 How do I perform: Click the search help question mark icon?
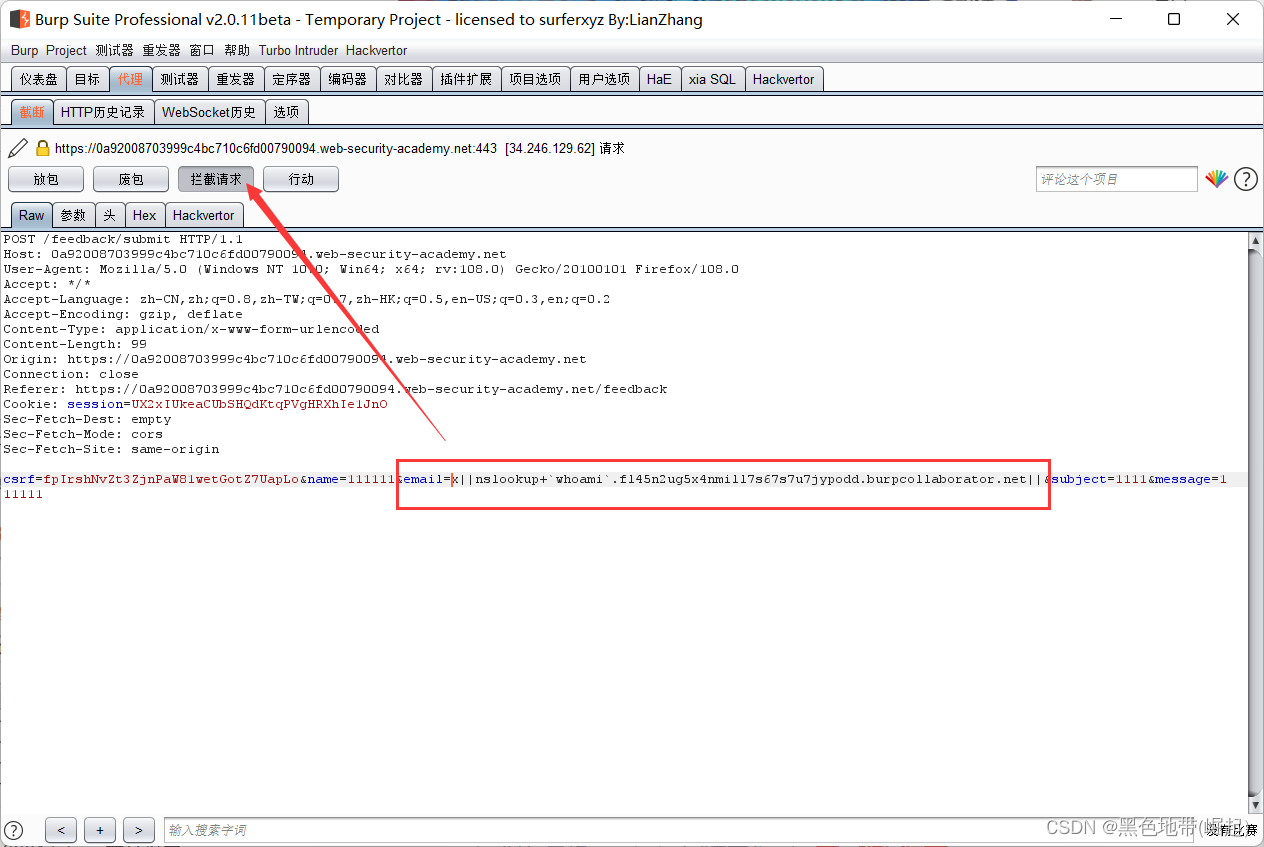click(x=14, y=830)
